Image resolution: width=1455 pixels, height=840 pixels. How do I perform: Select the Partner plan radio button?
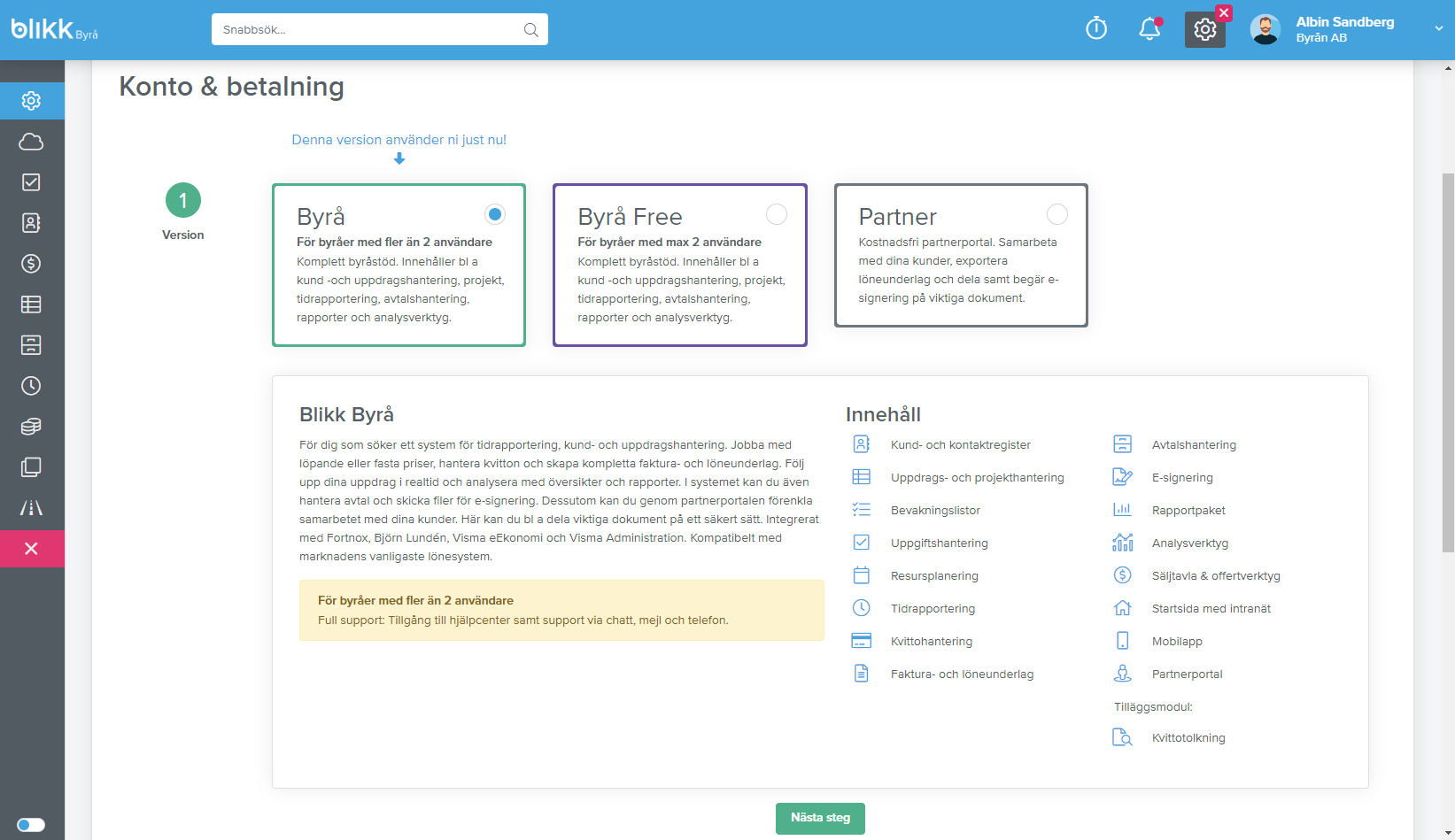(1057, 214)
